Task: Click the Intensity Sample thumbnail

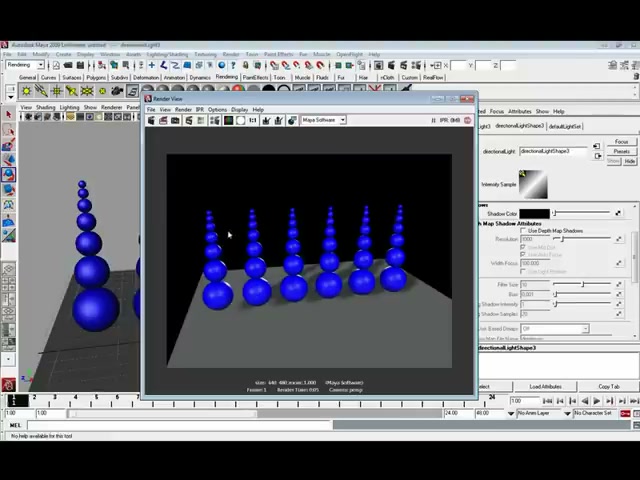Action: 533,184
